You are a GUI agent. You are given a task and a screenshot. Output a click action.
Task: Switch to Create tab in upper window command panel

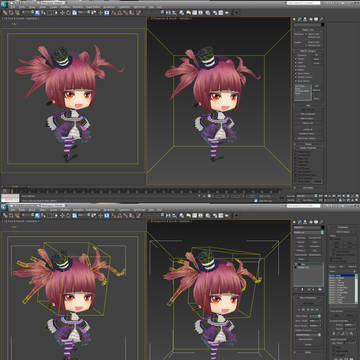pyautogui.click(x=294, y=19)
